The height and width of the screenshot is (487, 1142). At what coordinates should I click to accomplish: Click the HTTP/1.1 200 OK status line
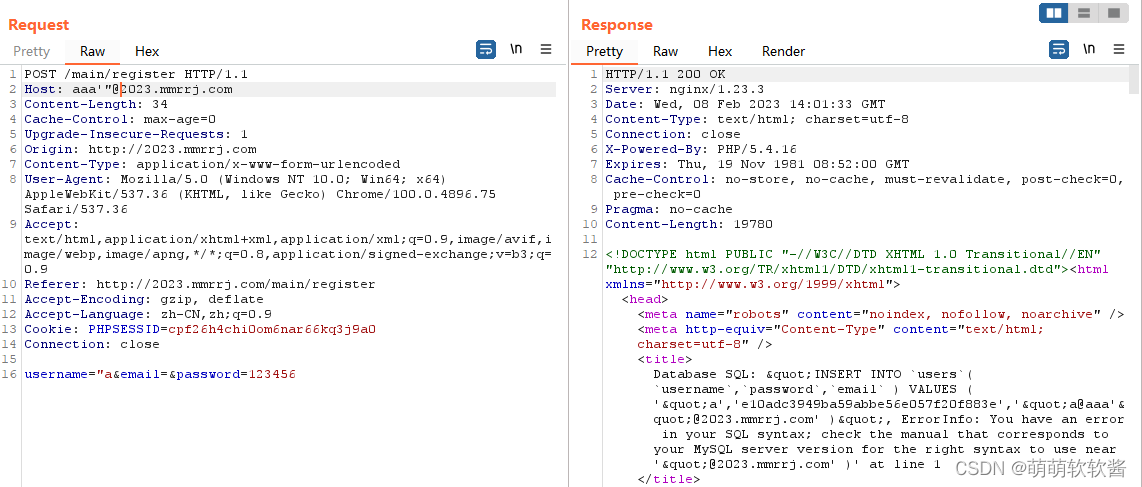[x=666, y=74]
